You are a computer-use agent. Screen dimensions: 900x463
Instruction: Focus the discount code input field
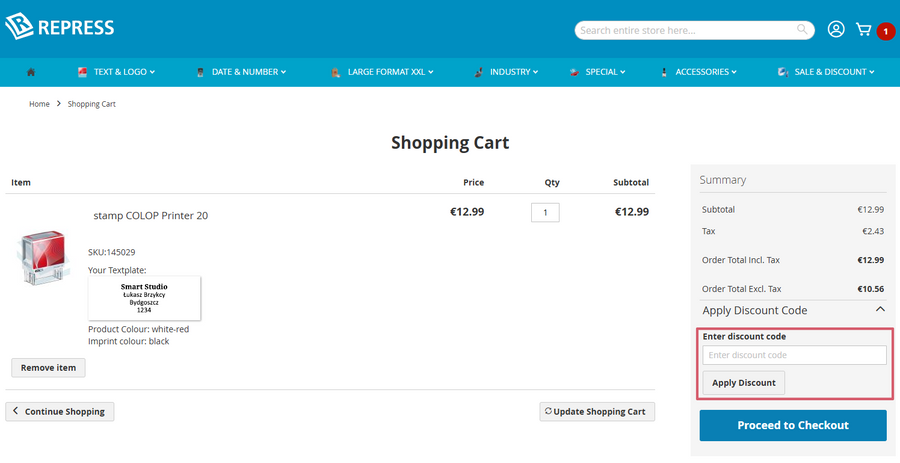[793, 355]
